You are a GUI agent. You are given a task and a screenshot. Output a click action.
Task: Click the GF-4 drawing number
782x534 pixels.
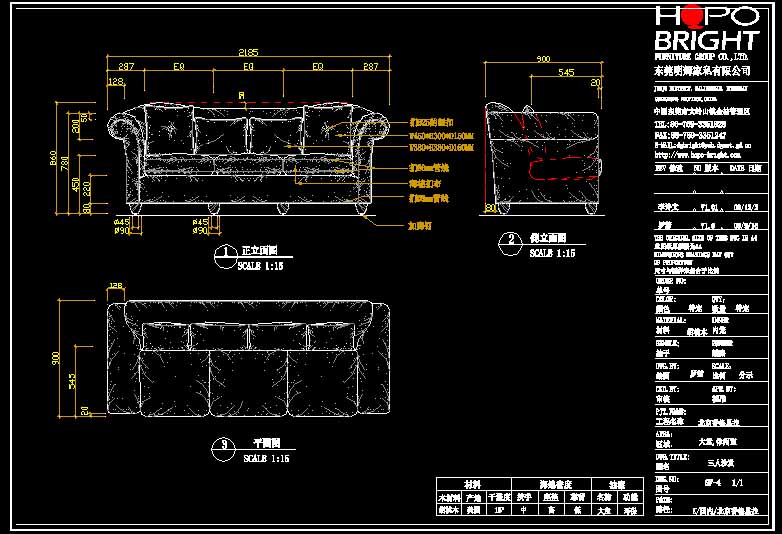point(712,483)
